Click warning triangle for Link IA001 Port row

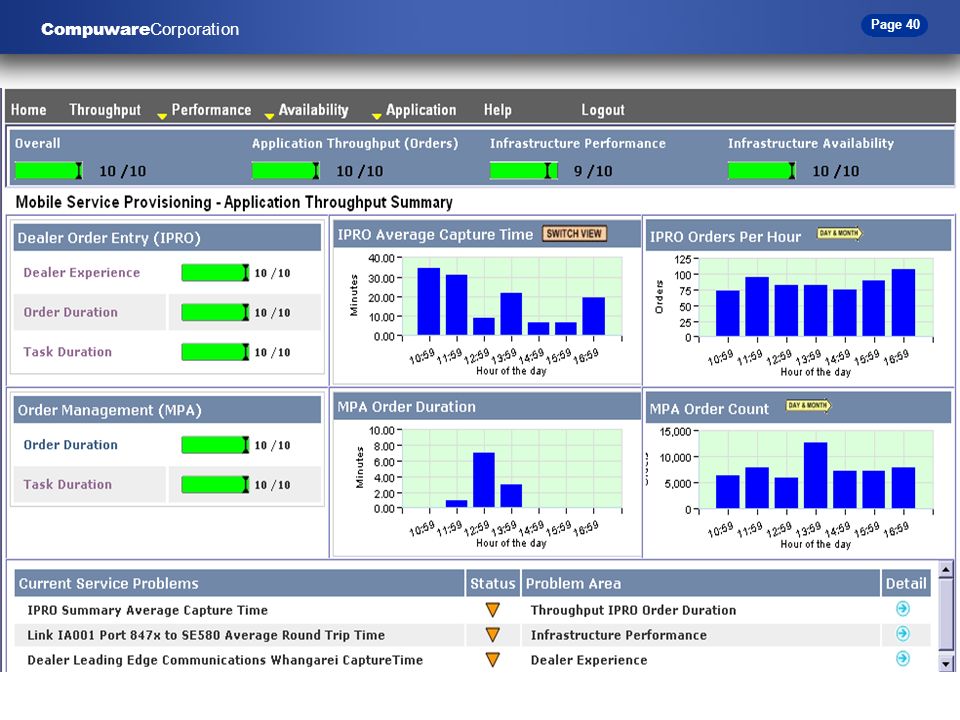click(493, 634)
